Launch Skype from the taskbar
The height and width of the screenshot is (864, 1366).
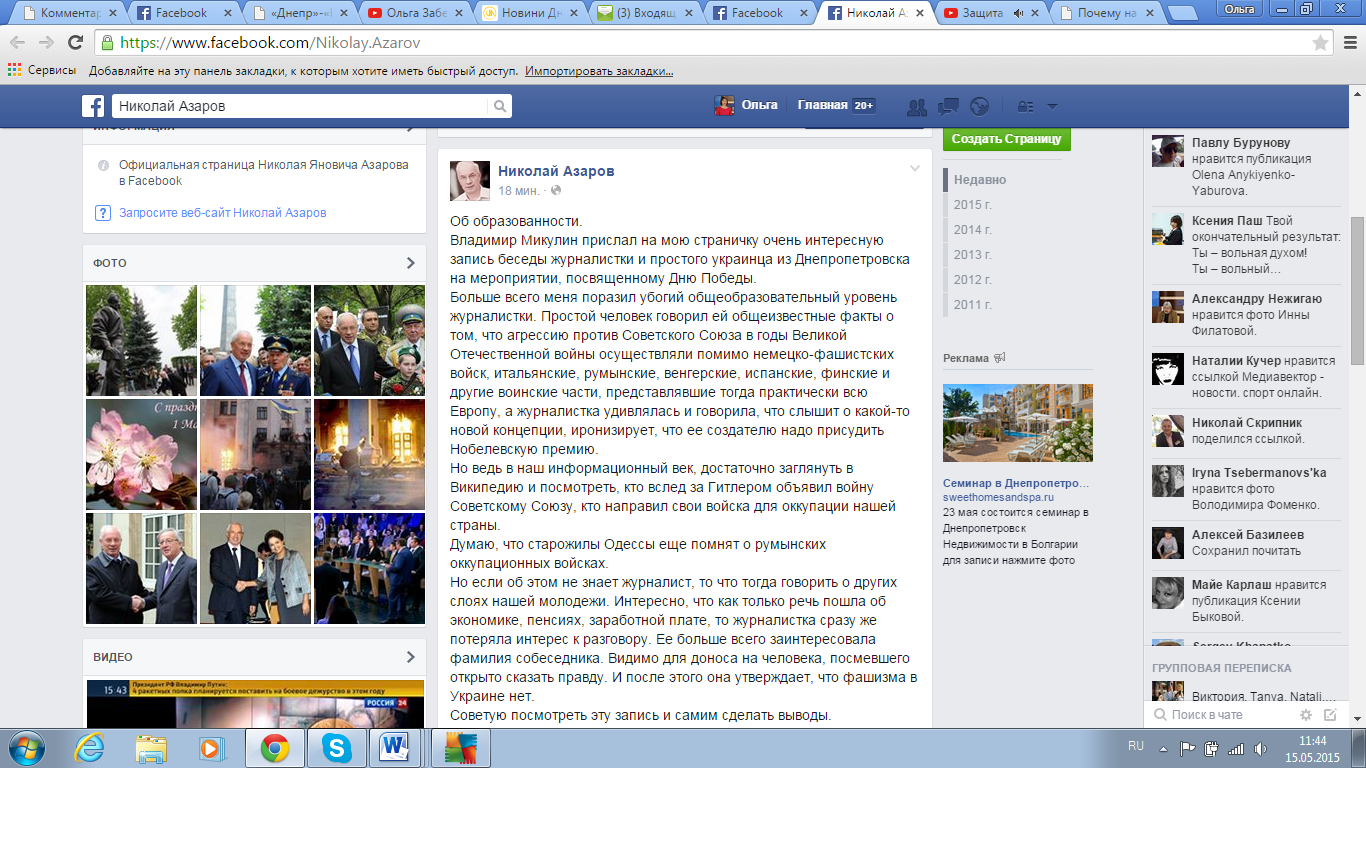click(337, 747)
